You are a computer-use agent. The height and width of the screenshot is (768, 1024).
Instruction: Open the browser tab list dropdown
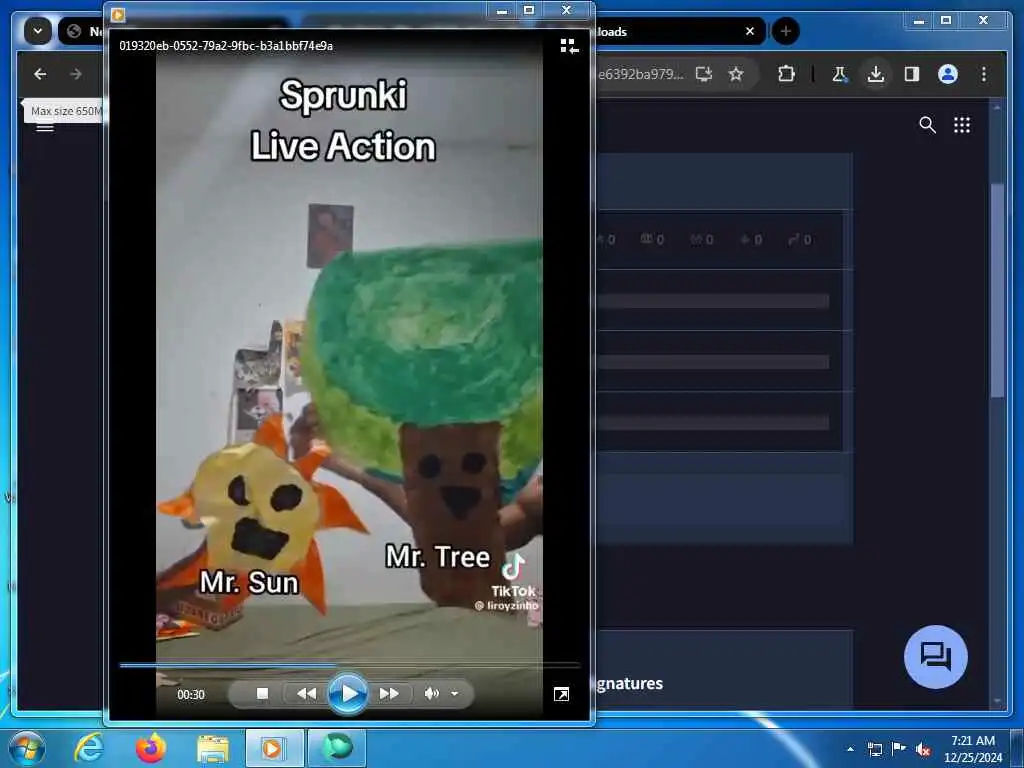tap(37, 31)
